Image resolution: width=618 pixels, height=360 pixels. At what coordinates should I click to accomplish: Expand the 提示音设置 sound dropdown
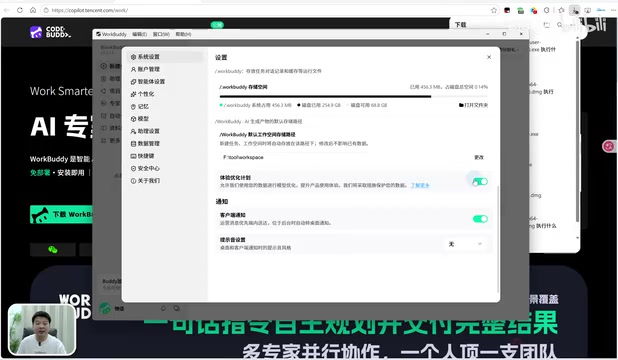(x=465, y=244)
